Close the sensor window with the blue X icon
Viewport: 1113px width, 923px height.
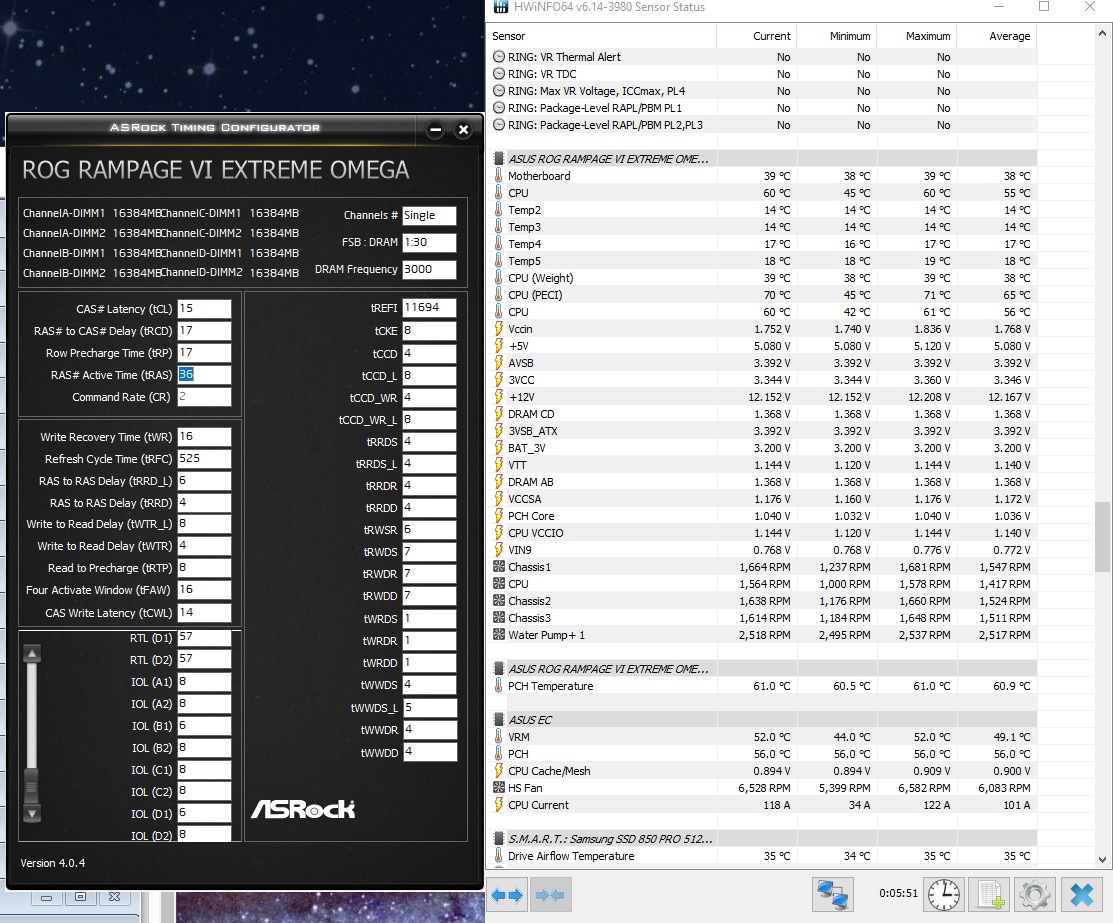click(1081, 895)
